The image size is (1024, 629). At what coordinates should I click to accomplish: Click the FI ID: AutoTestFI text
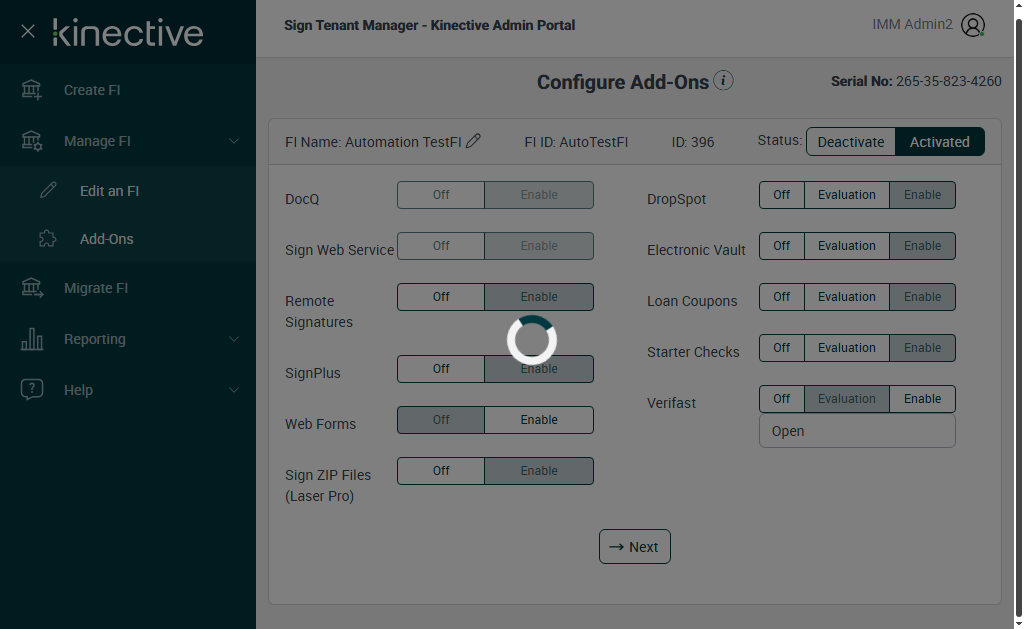(x=576, y=142)
